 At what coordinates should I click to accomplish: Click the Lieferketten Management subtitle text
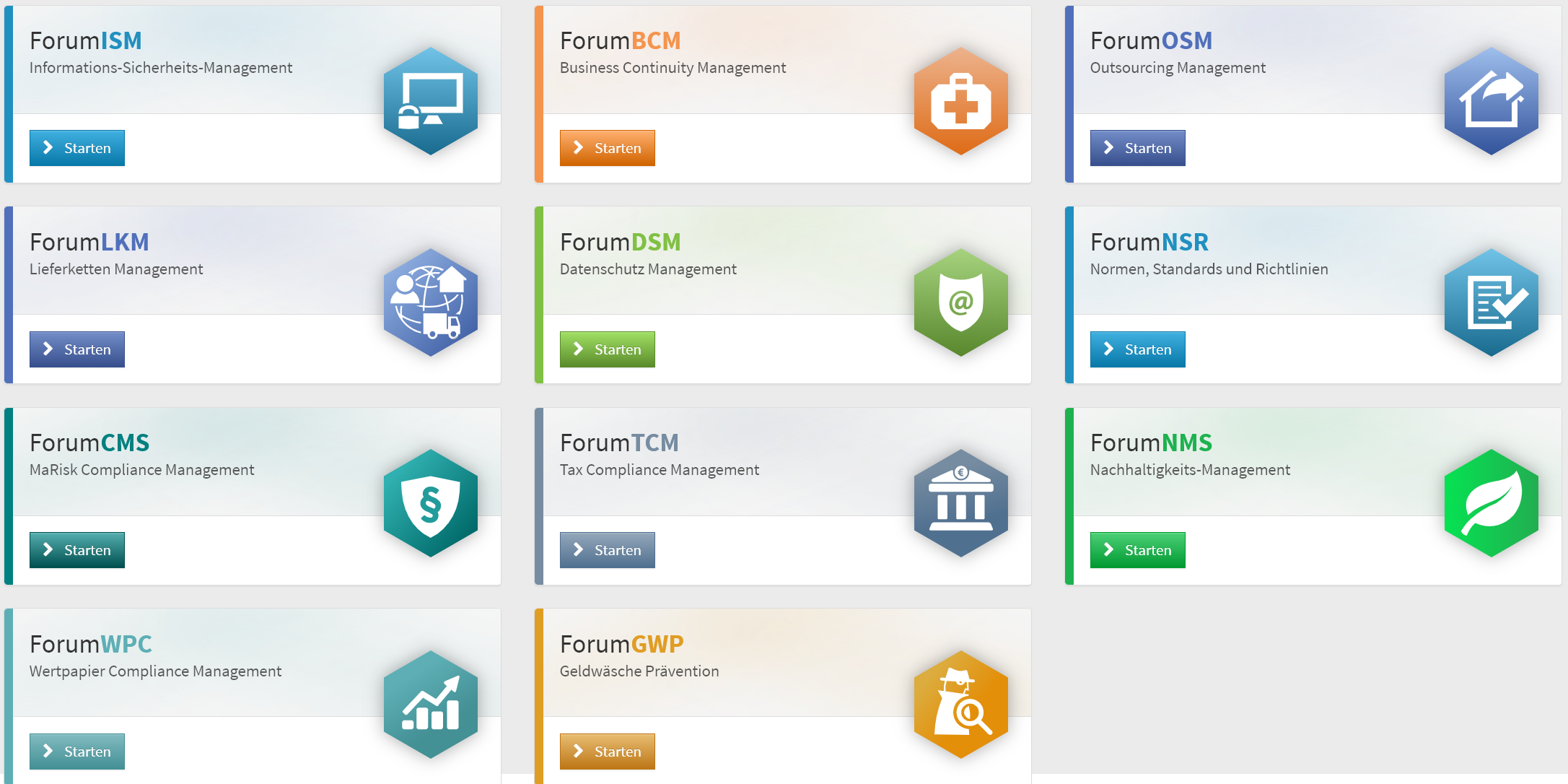tap(116, 269)
